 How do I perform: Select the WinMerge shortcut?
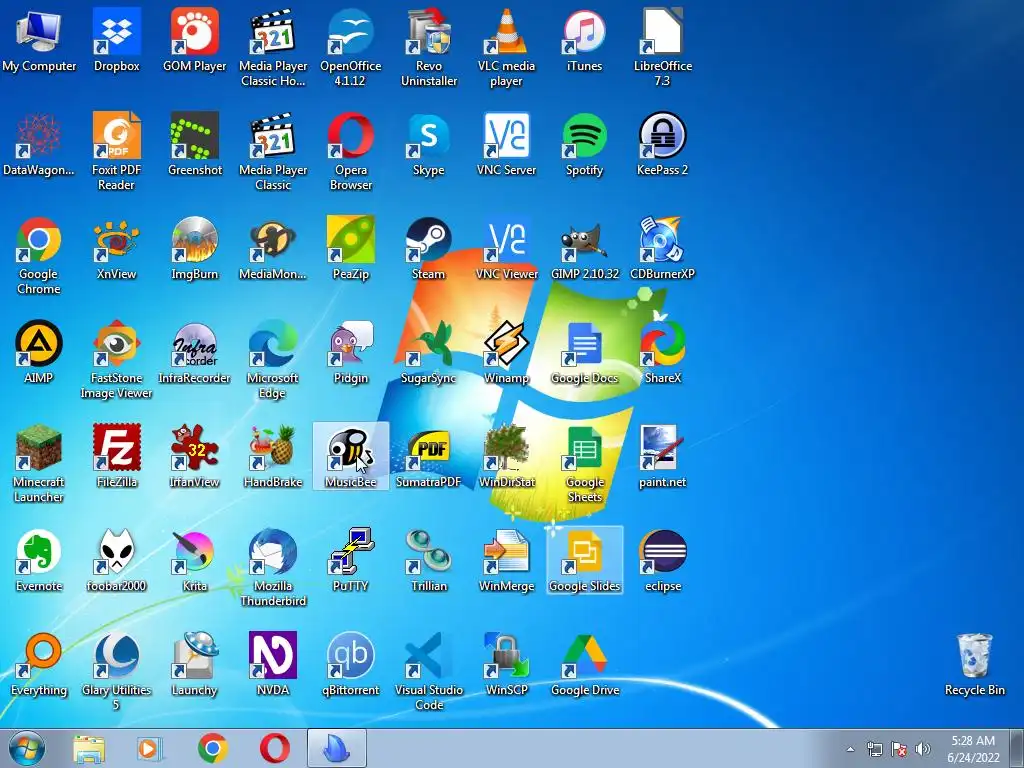click(x=506, y=560)
